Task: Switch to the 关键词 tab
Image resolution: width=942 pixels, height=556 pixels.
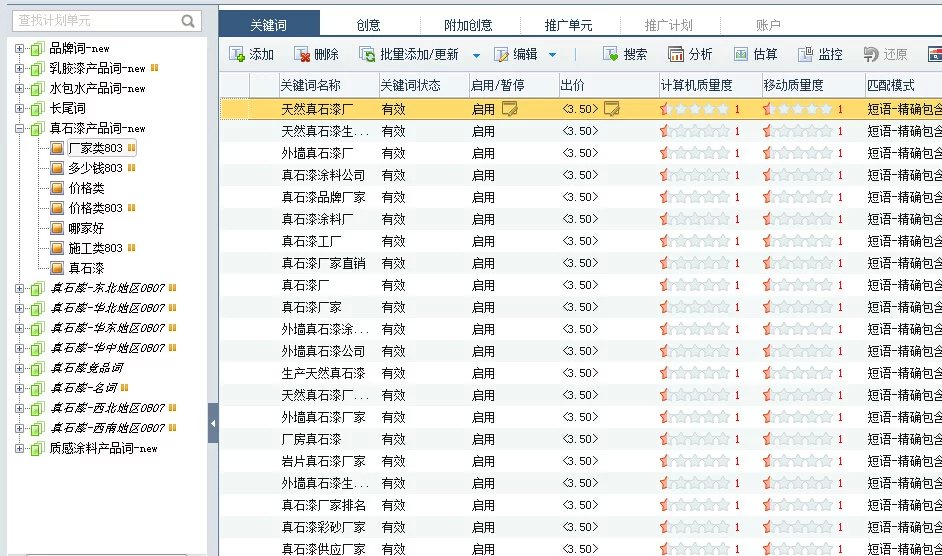Action: [x=269, y=25]
